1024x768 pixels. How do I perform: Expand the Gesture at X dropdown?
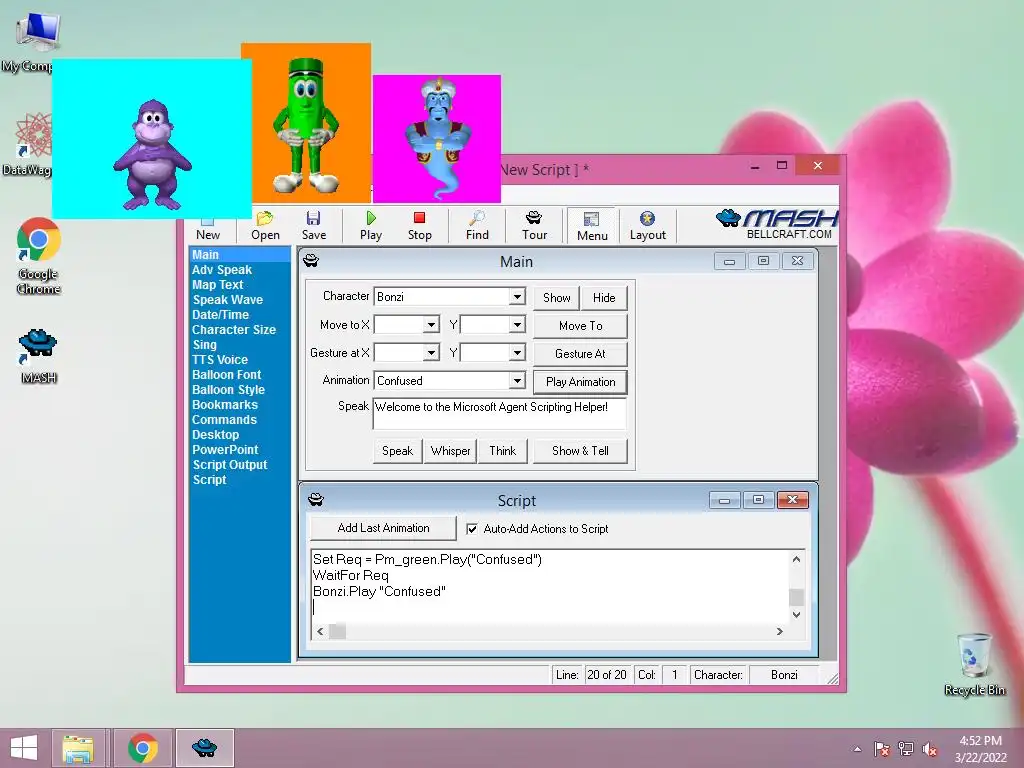431,353
